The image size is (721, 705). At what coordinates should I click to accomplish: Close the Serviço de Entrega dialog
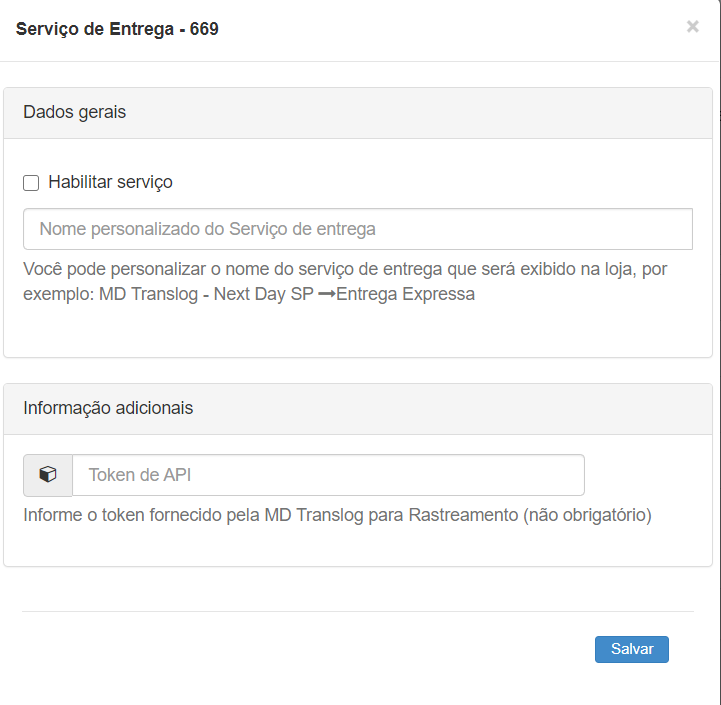click(692, 27)
